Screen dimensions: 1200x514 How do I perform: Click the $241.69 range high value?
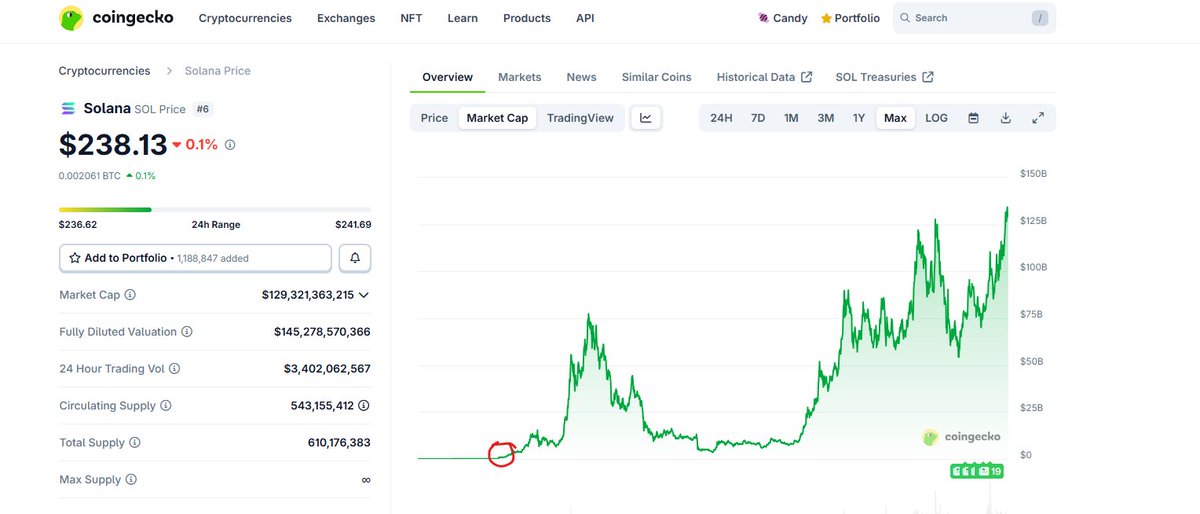pos(353,225)
